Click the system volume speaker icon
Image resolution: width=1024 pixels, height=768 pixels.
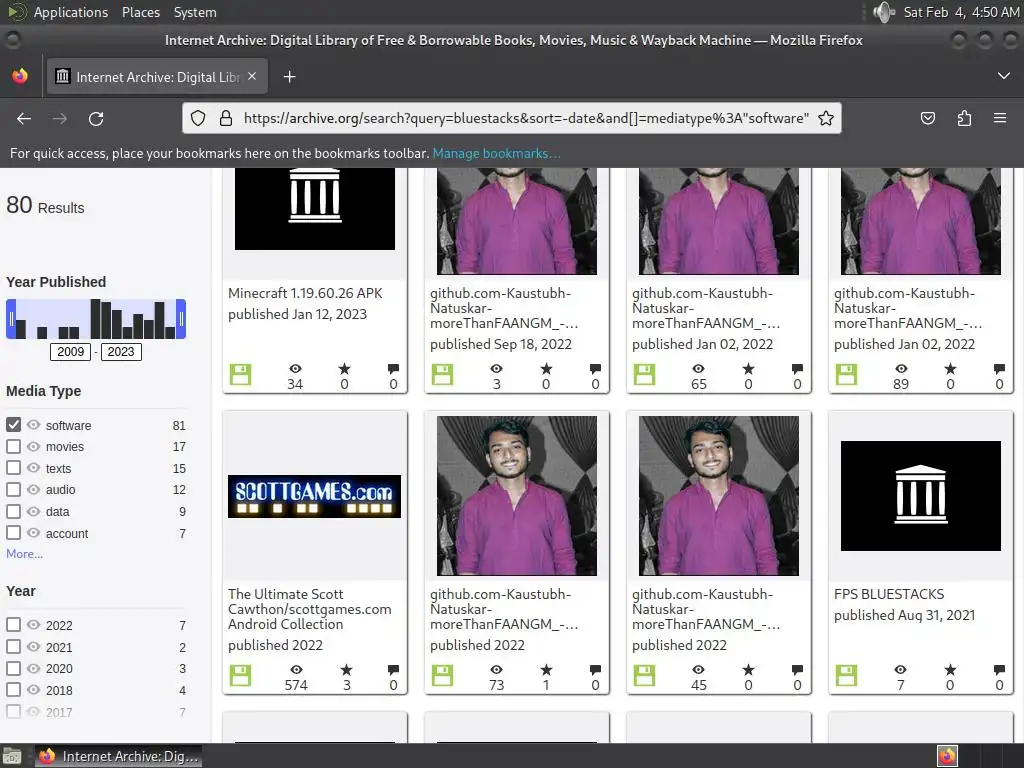point(884,12)
